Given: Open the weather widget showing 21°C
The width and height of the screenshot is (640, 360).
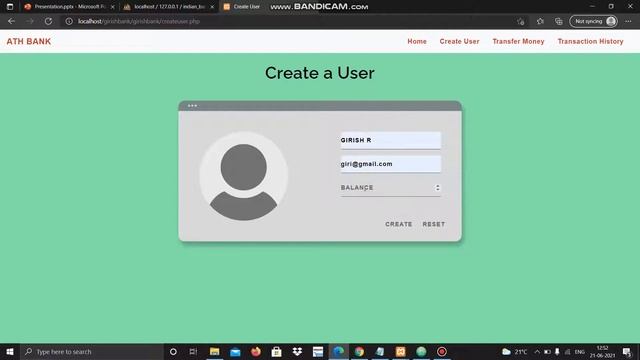Looking at the screenshot, I should [x=514, y=351].
